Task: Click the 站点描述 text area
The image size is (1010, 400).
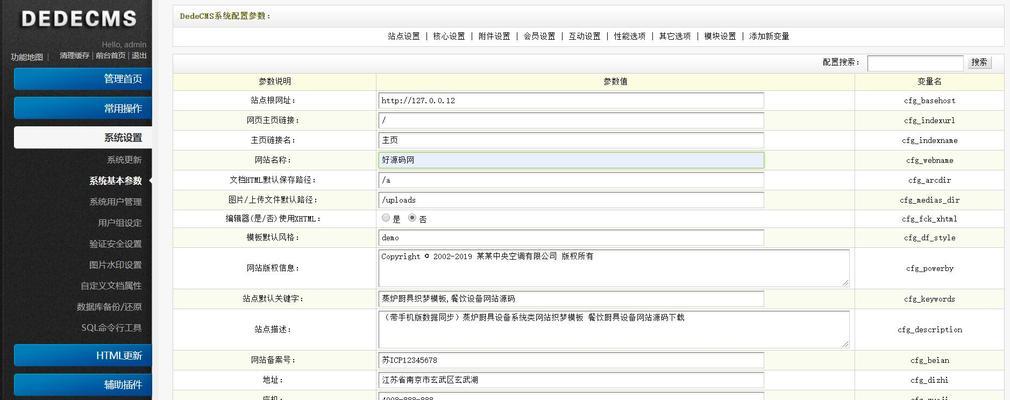Action: (613, 329)
